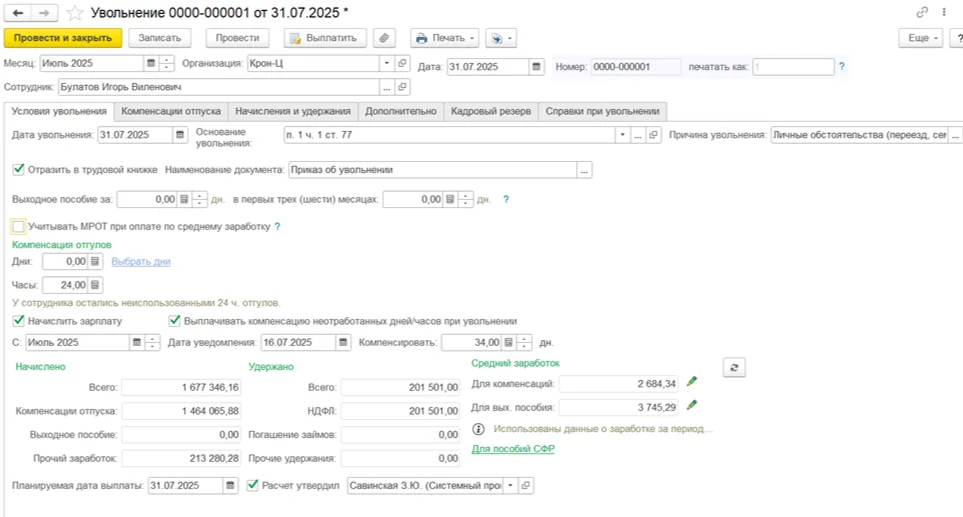Adjust the Выходное пособие days stepper arrows

(199, 200)
